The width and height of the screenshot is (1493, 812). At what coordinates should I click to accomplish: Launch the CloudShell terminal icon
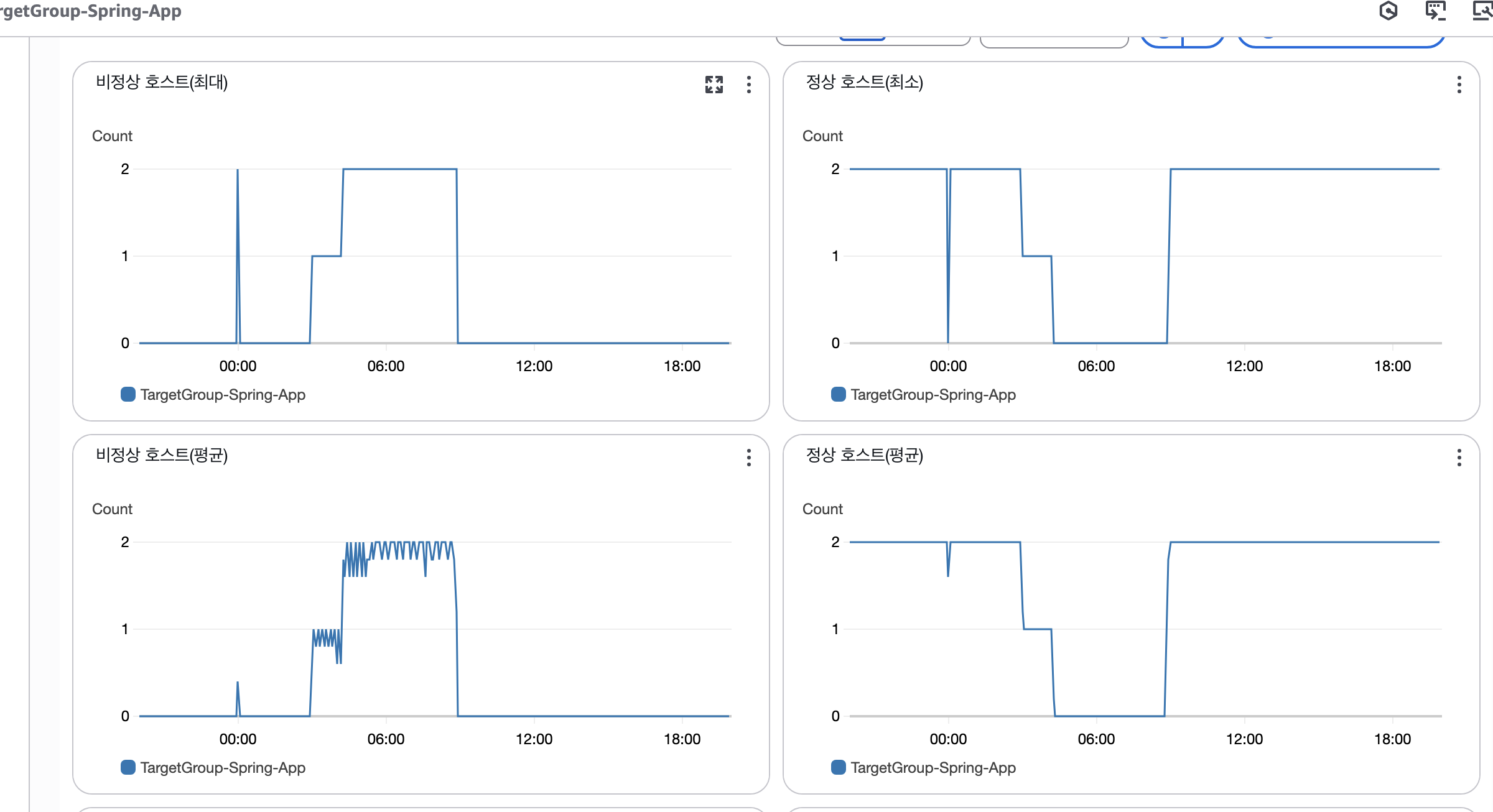[1435, 11]
